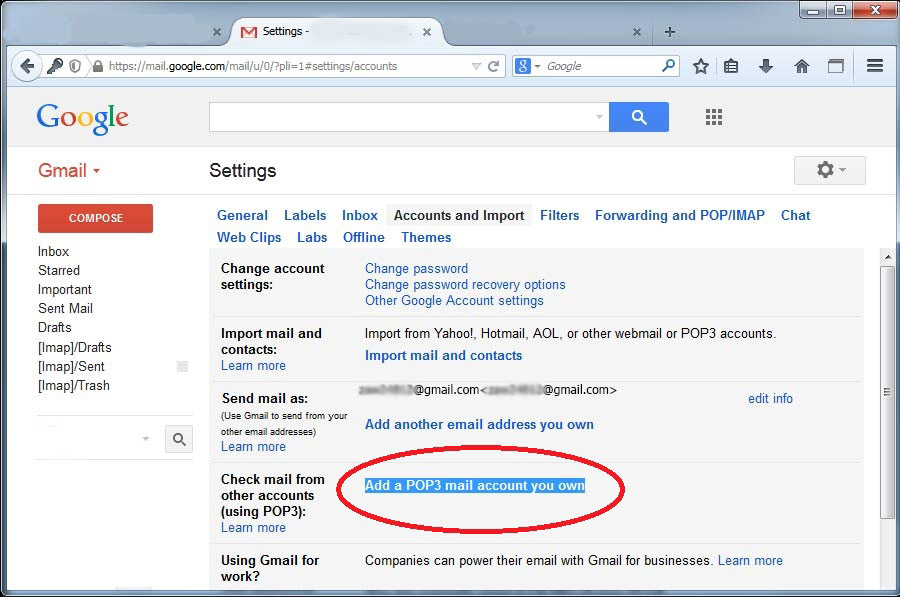Click the shield icon in the address bar

[75, 66]
